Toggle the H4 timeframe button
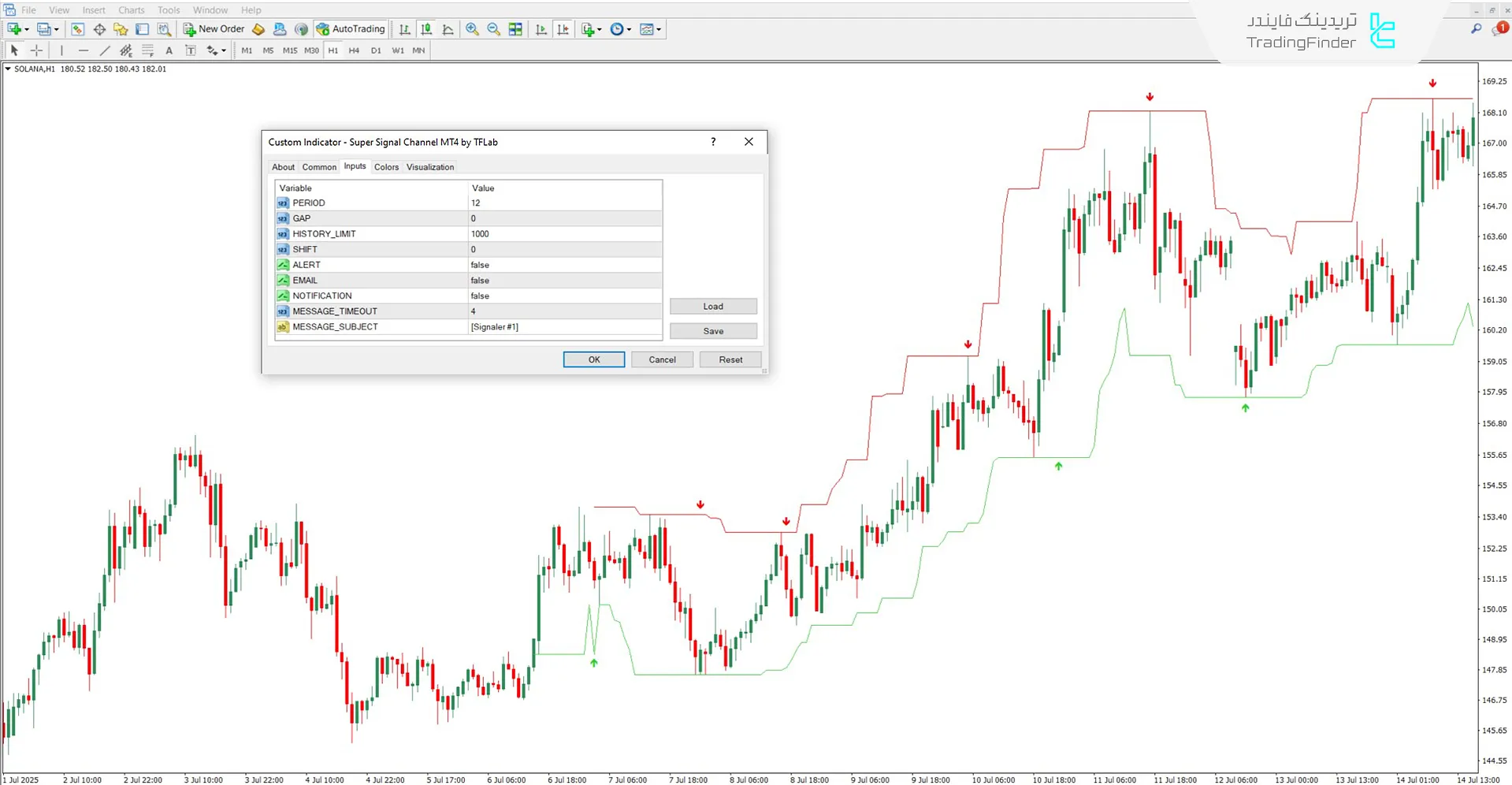 point(354,50)
